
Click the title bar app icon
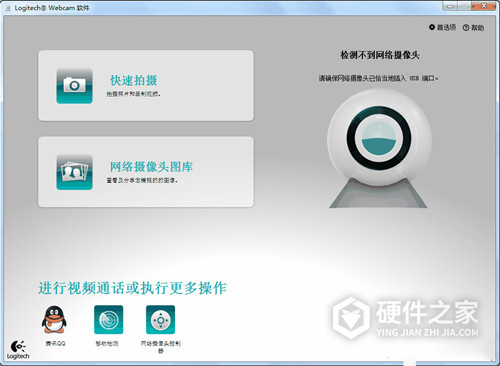click(x=8, y=8)
